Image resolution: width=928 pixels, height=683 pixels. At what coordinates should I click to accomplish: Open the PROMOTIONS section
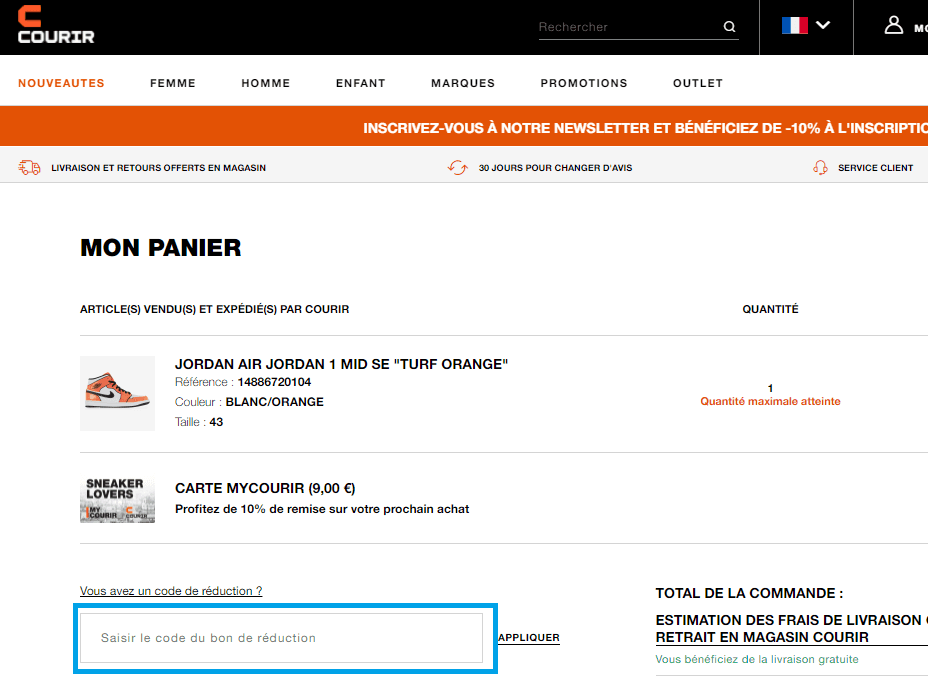[x=584, y=84]
